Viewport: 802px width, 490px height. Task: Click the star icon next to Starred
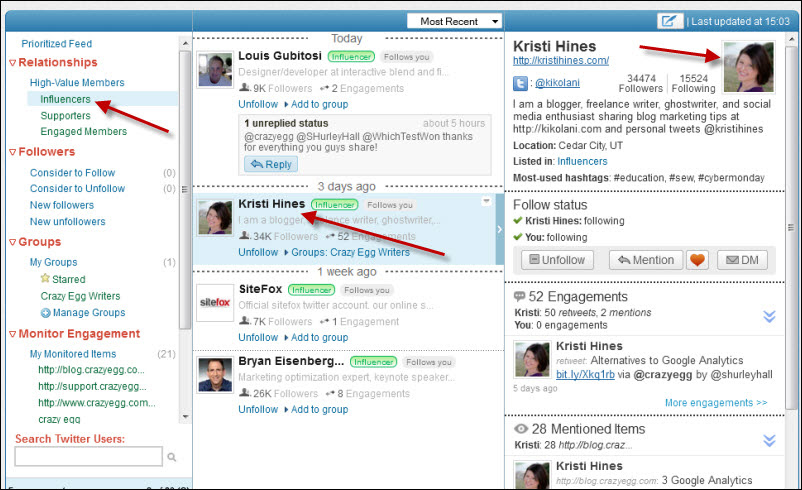pyautogui.click(x=45, y=278)
